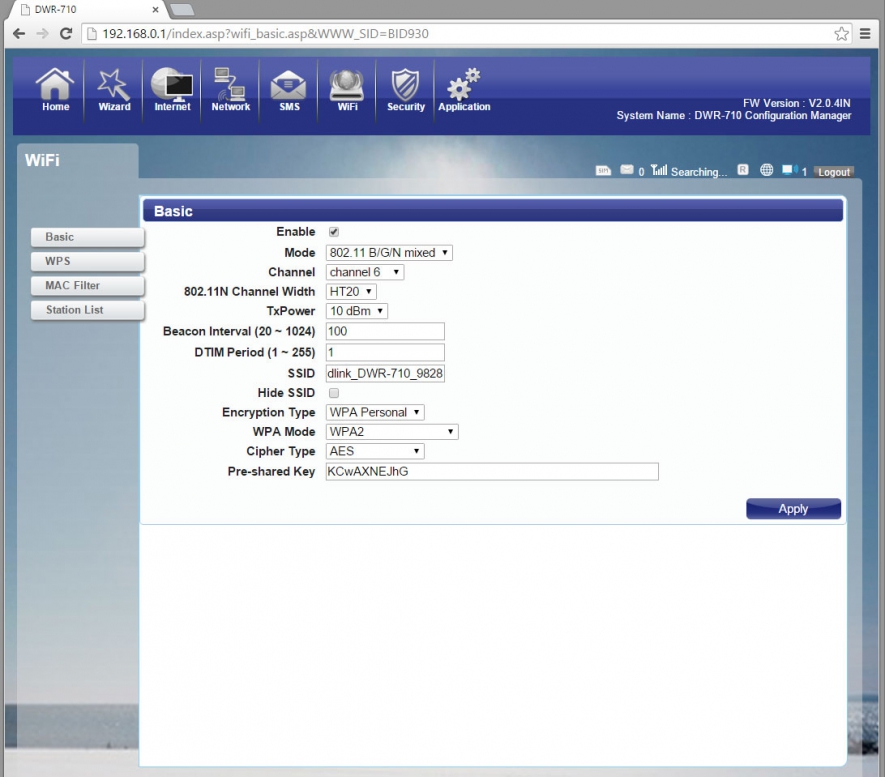
Task: Open the WPA Mode dropdown
Action: point(392,432)
